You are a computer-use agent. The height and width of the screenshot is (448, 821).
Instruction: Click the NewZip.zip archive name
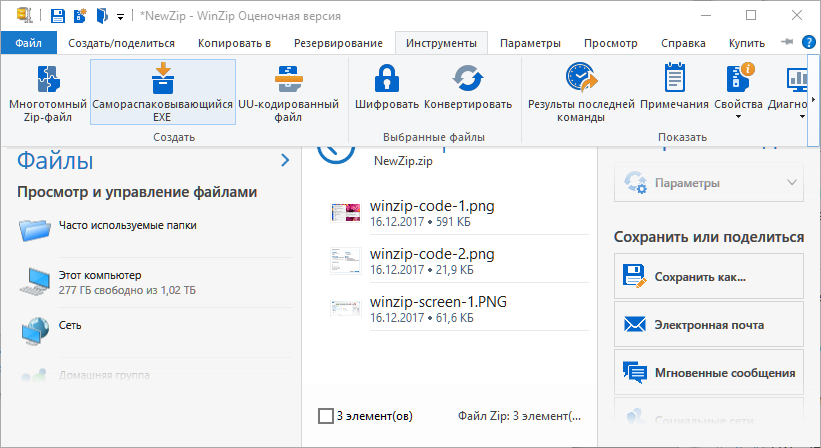click(x=403, y=161)
